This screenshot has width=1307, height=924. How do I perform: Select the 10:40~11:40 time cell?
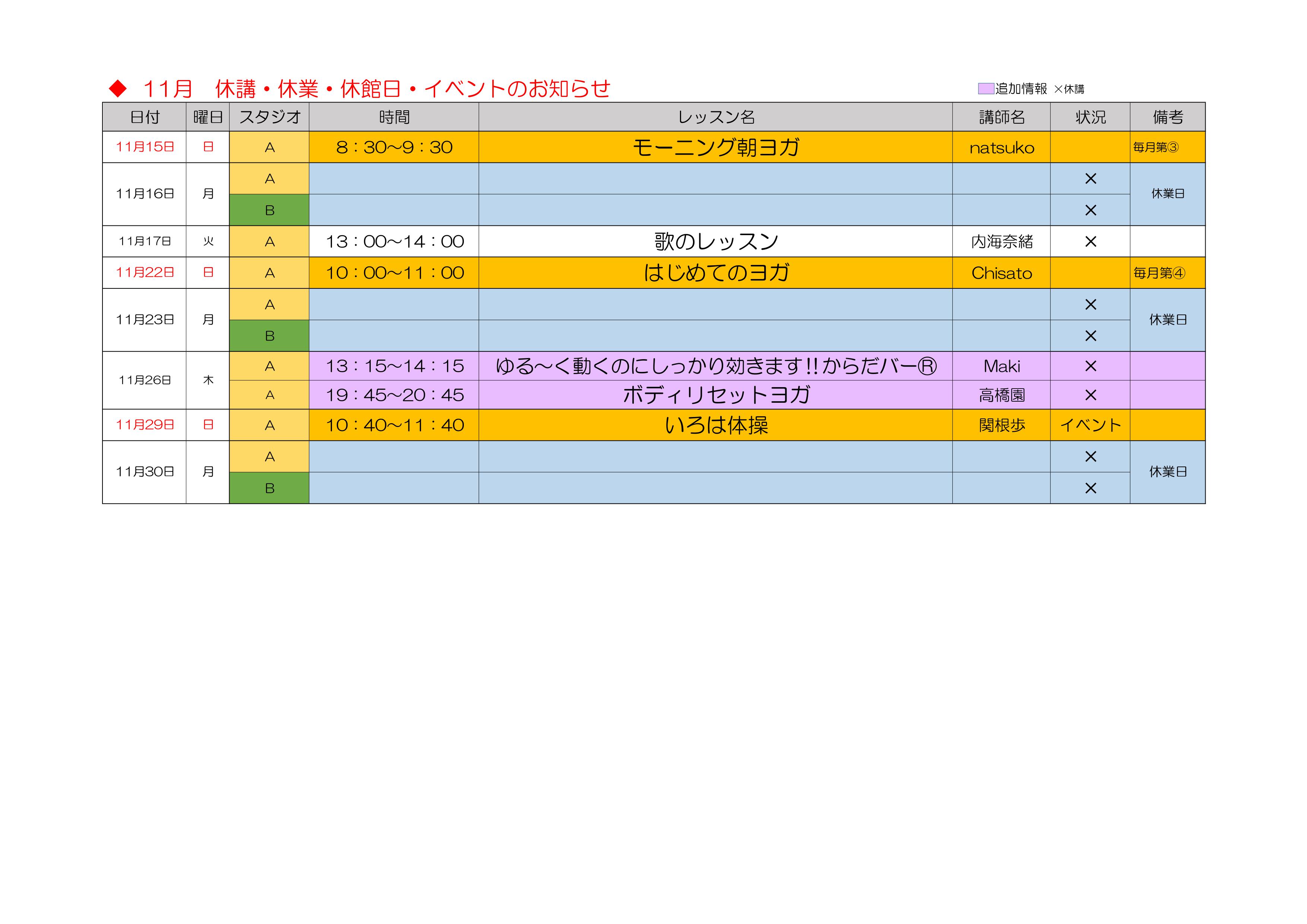coord(394,425)
